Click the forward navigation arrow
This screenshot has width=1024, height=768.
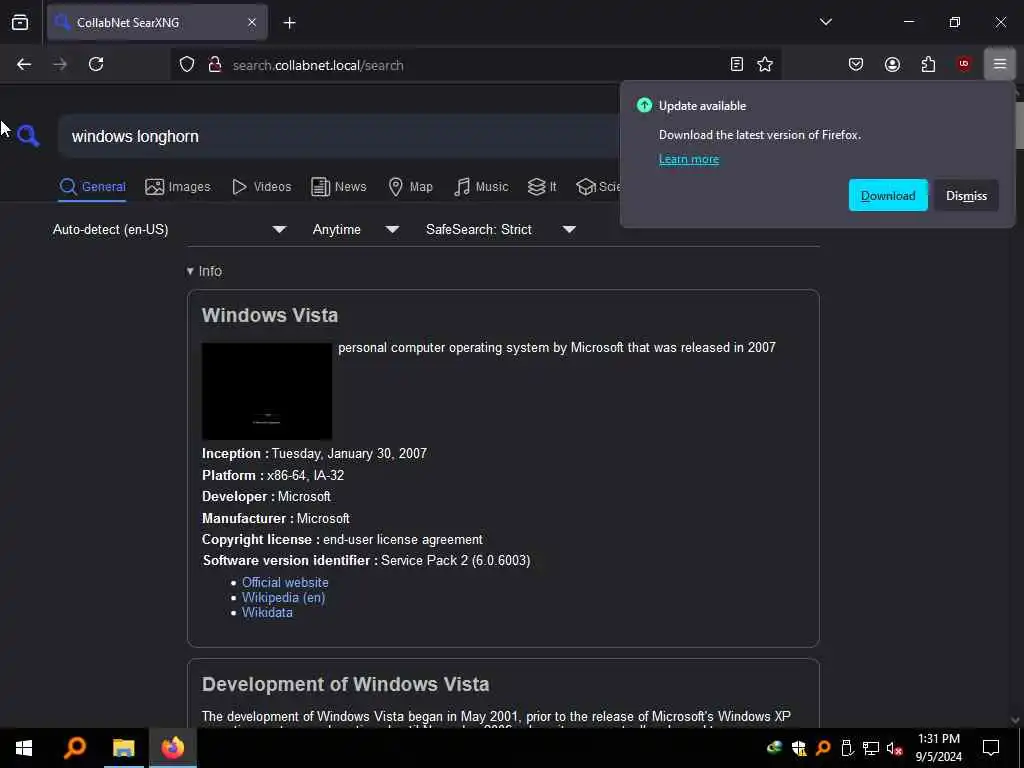coord(59,64)
